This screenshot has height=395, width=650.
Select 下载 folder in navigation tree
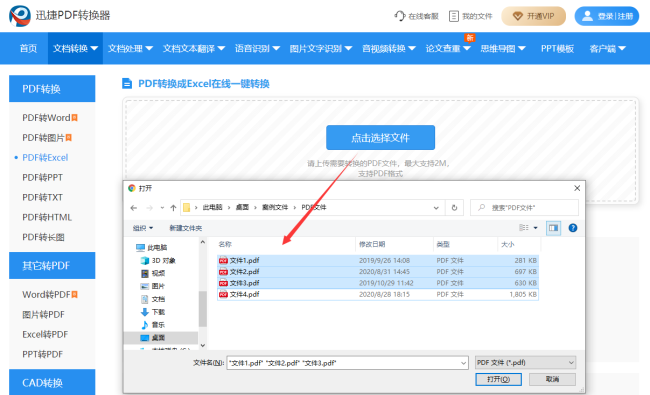coord(153,312)
